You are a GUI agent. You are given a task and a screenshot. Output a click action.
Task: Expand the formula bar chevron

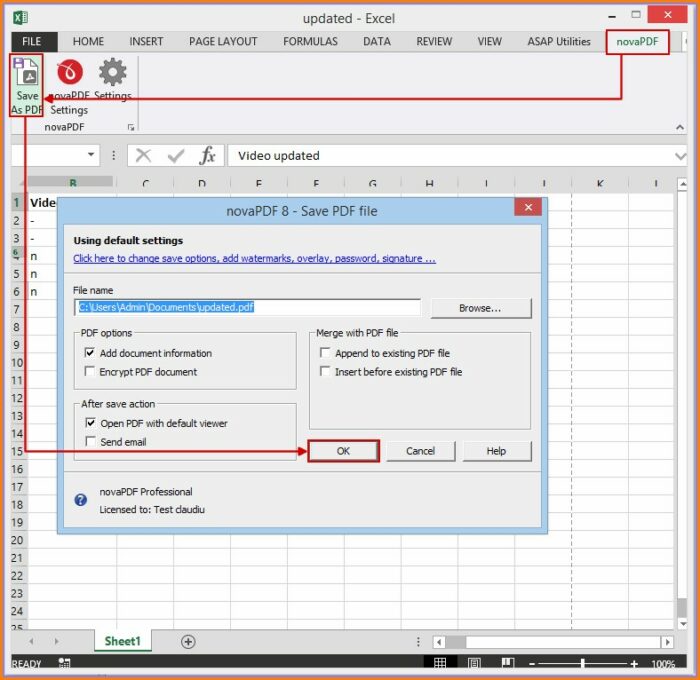point(680,156)
